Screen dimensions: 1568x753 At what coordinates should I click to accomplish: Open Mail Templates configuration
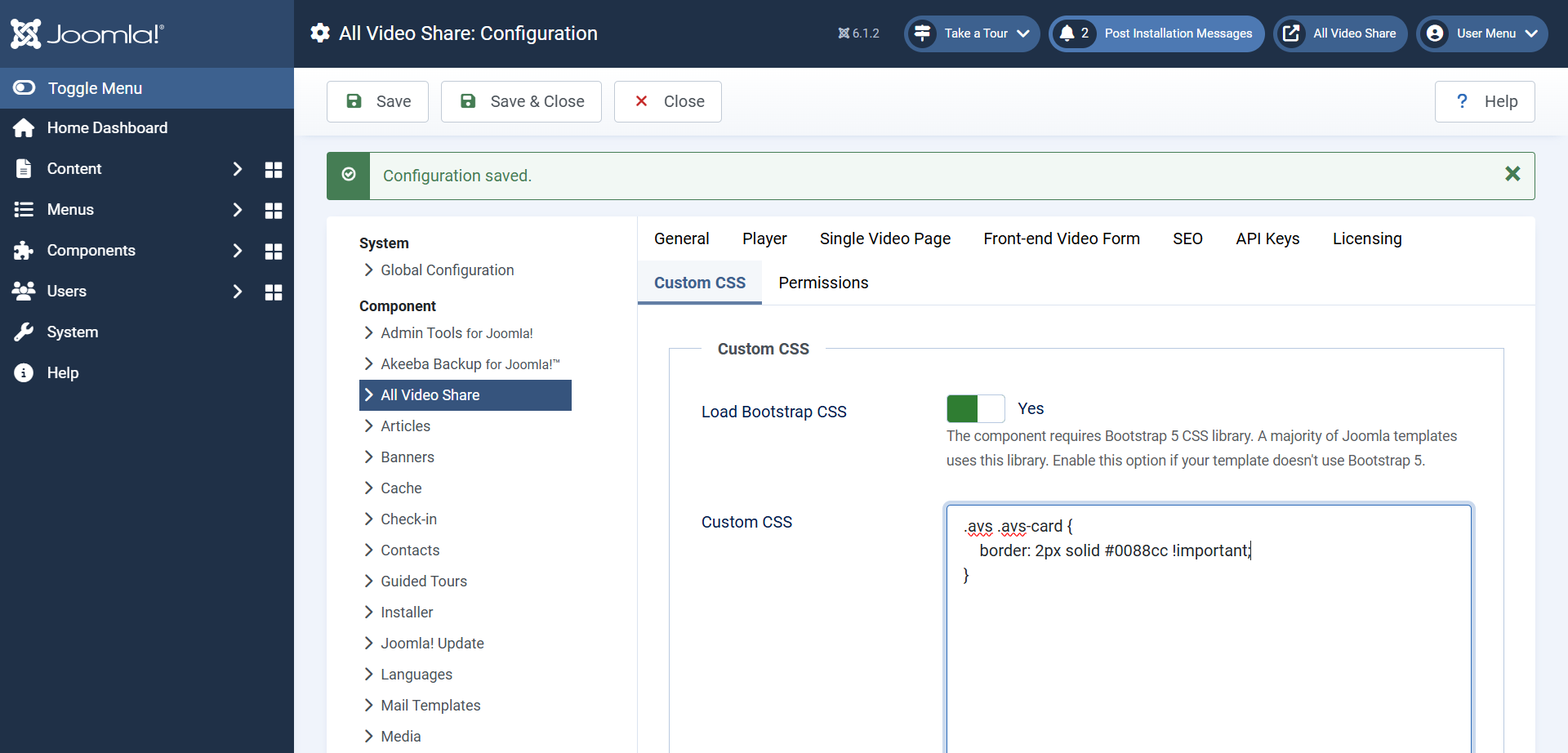click(430, 706)
